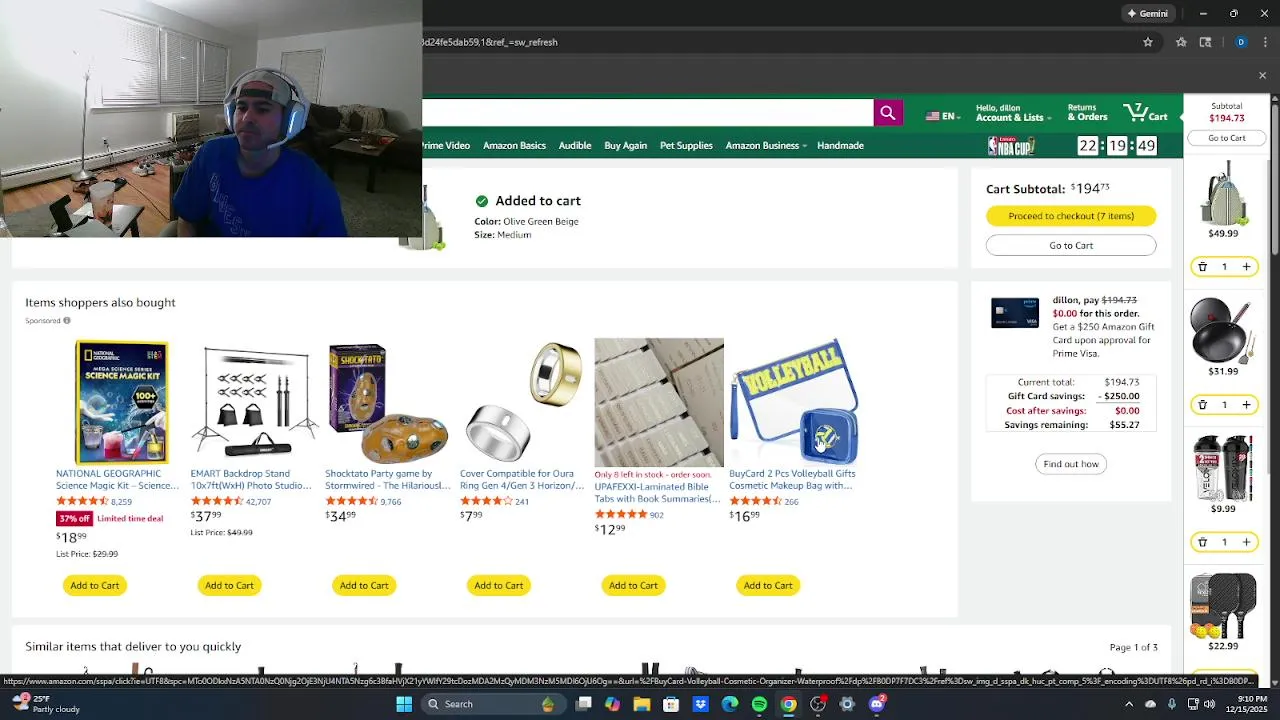This screenshot has width=1280, height=720.
Task: Open Windows Start menu
Action: (404, 704)
